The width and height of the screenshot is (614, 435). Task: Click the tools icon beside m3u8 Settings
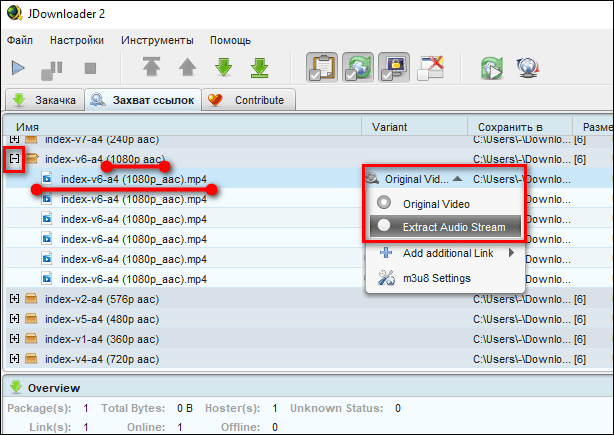386,278
